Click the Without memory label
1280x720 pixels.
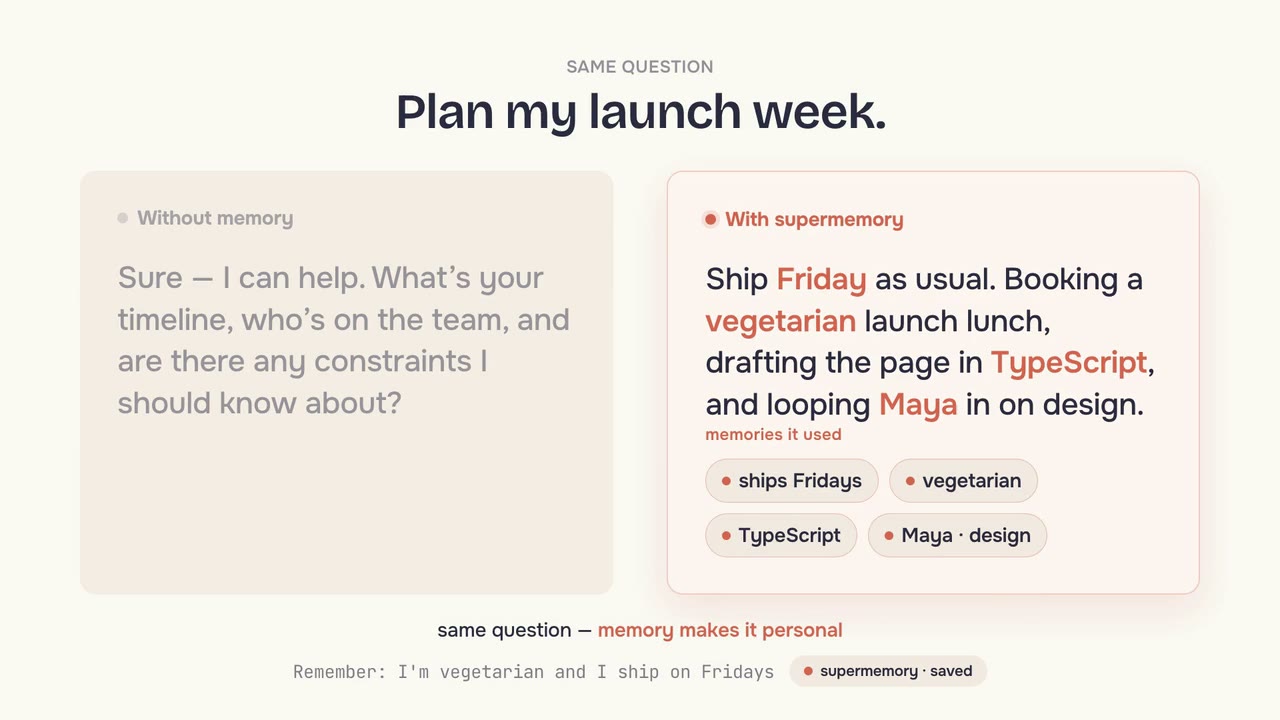pos(215,218)
